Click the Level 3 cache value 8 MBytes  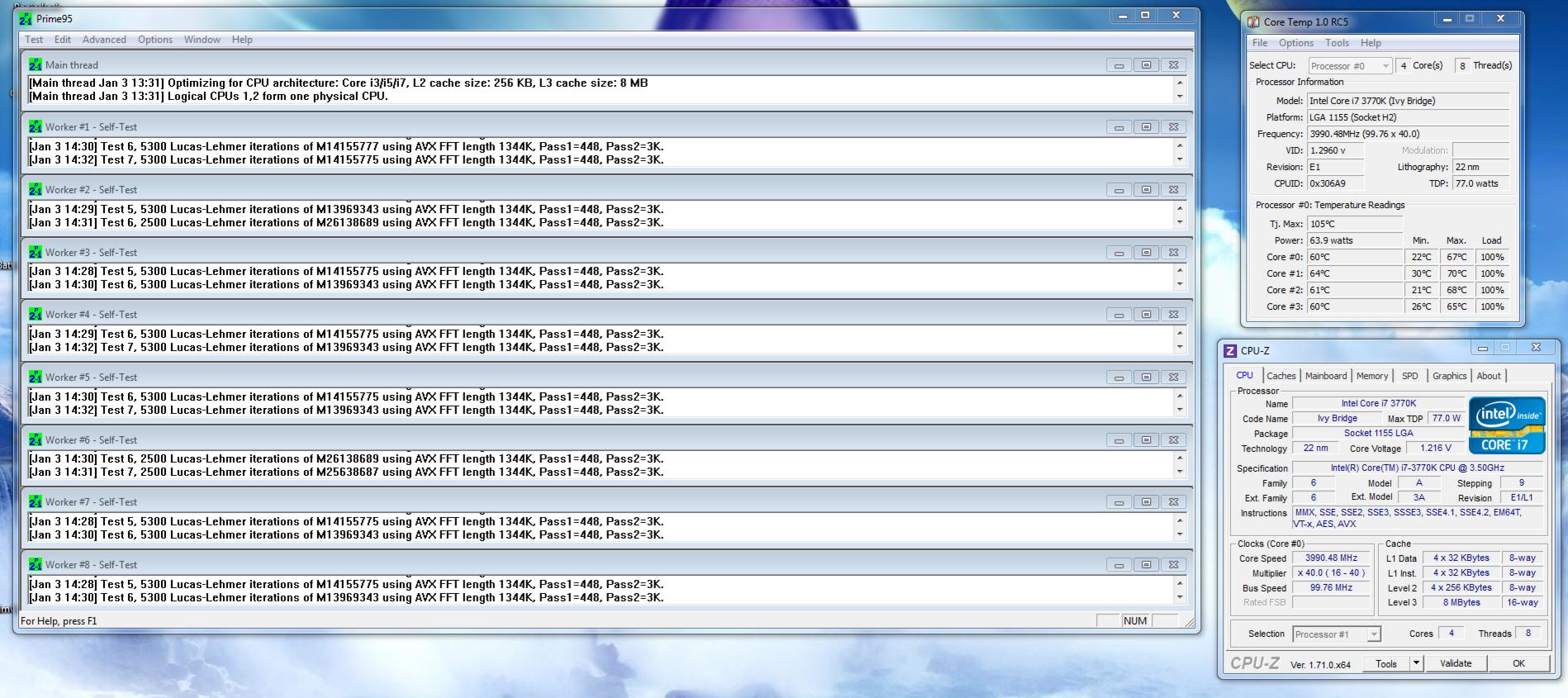(1461, 603)
